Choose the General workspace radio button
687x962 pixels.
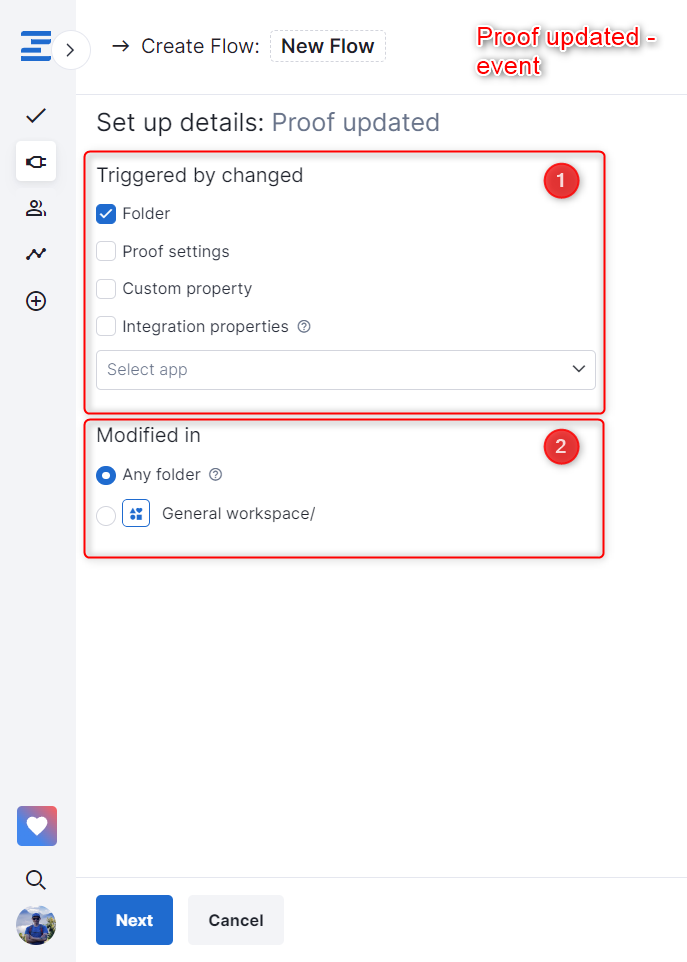pyautogui.click(x=106, y=515)
